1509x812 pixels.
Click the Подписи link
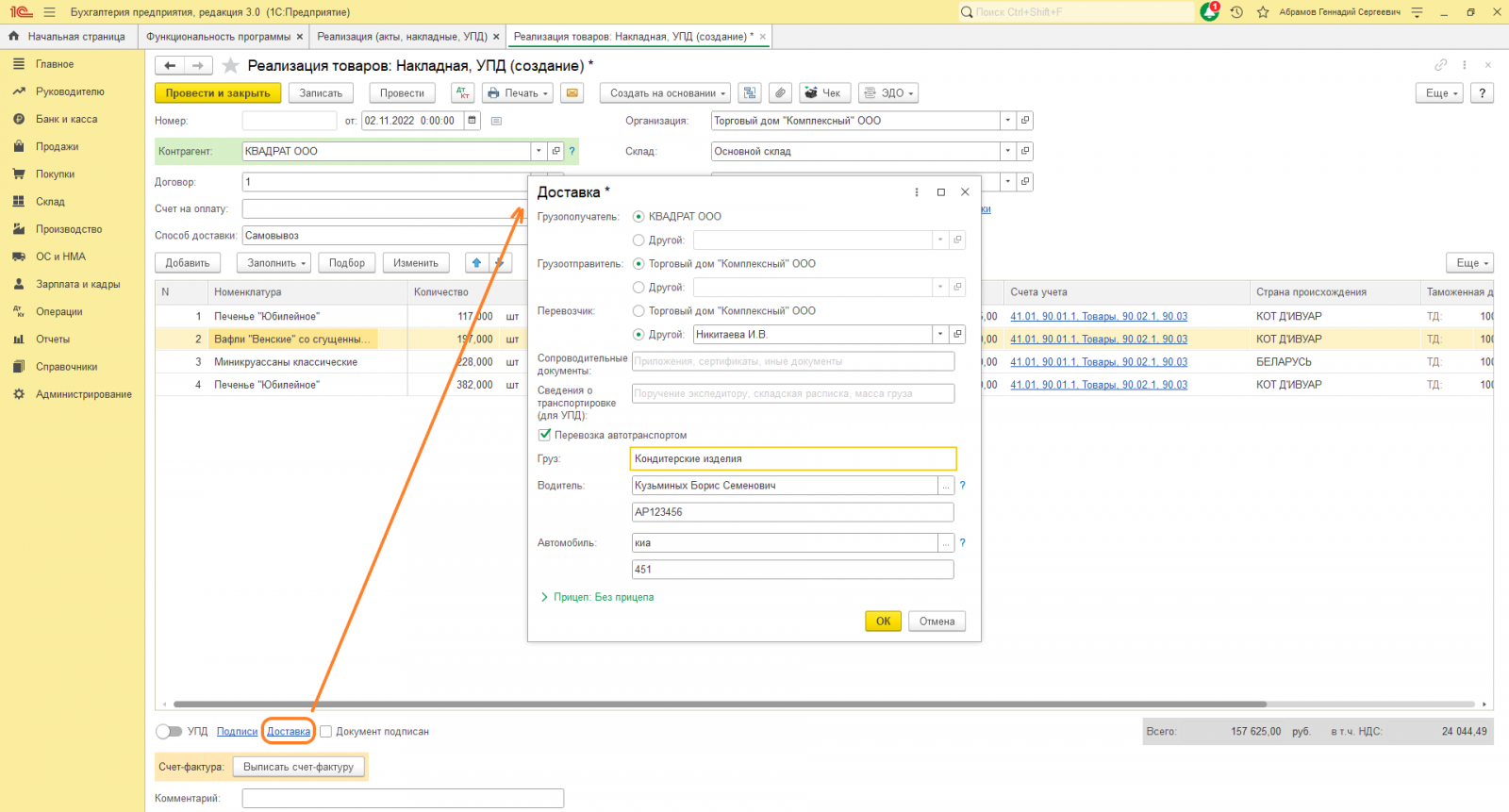(x=237, y=732)
